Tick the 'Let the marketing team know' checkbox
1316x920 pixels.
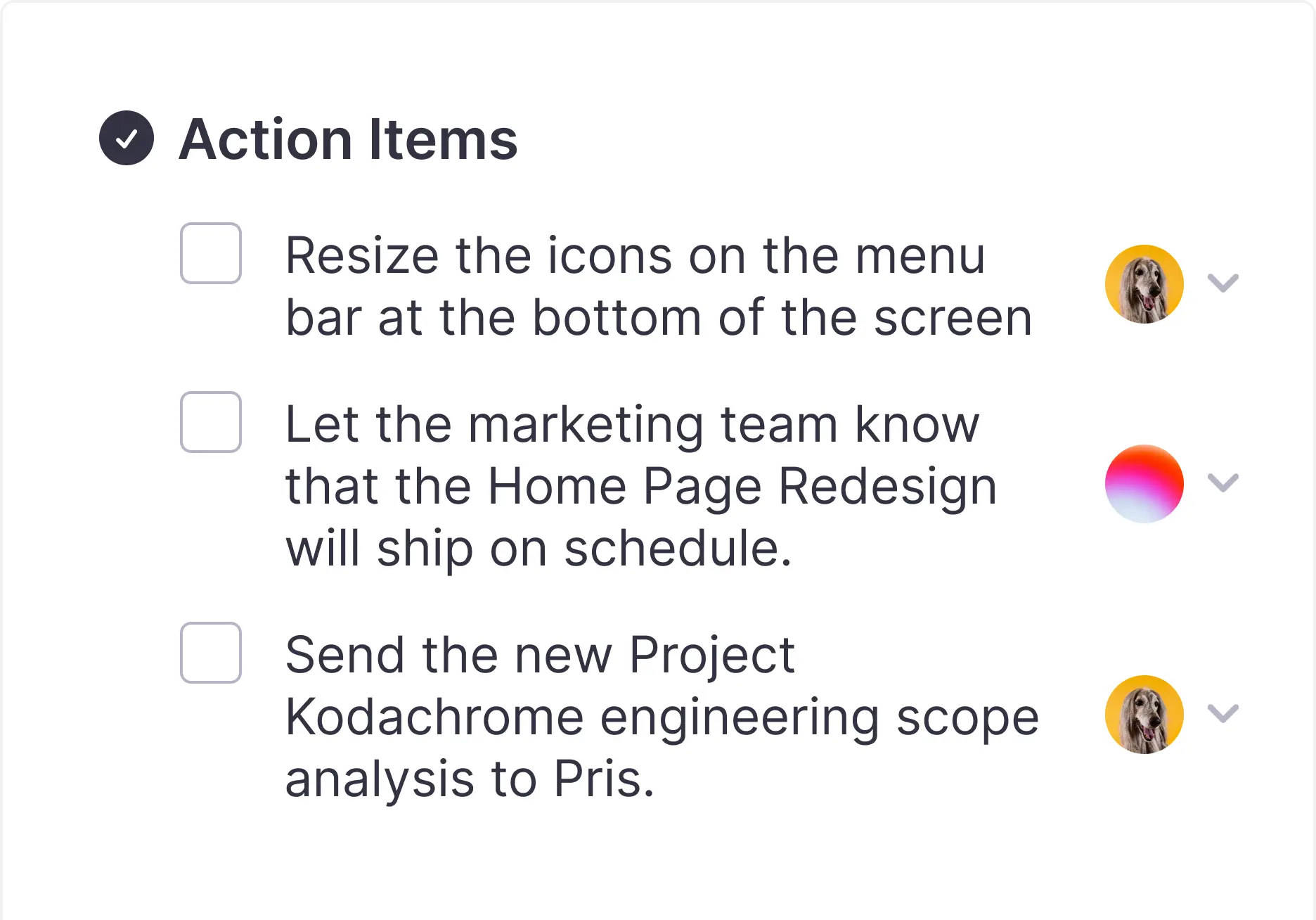[x=211, y=422]
